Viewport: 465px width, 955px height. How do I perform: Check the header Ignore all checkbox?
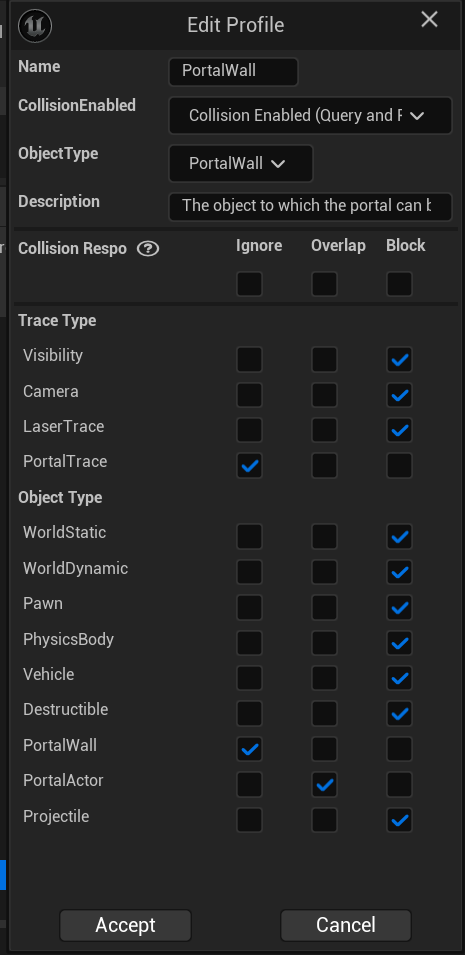coord(249,284)
